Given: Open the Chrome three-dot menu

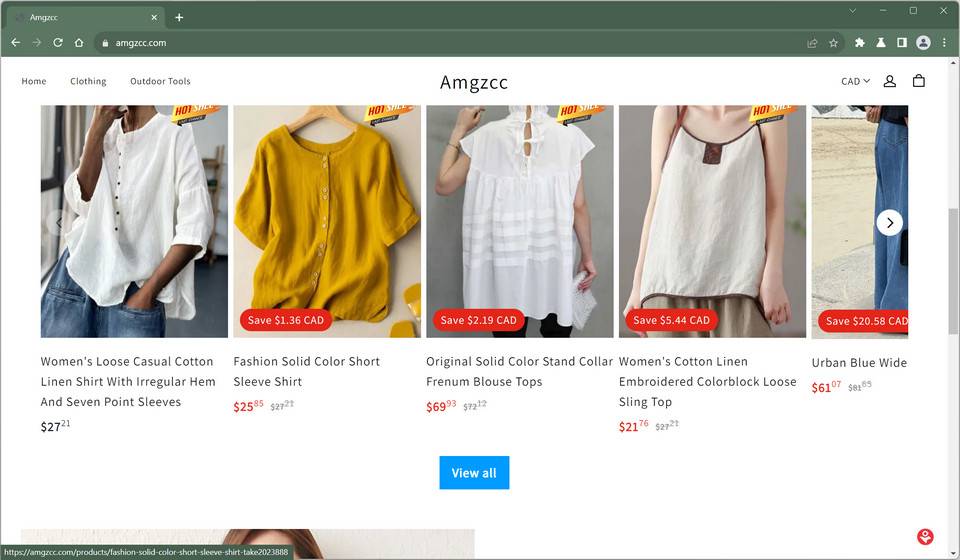Looking at the screenshot, I should pos(944,43).
